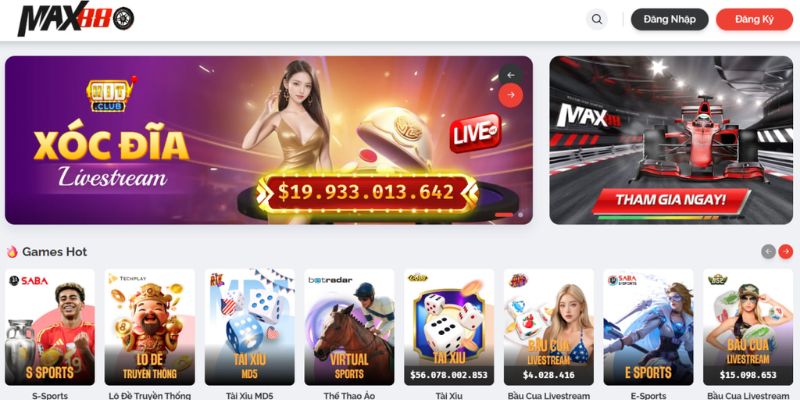Advance banner with red right arrow

[511, 95]
